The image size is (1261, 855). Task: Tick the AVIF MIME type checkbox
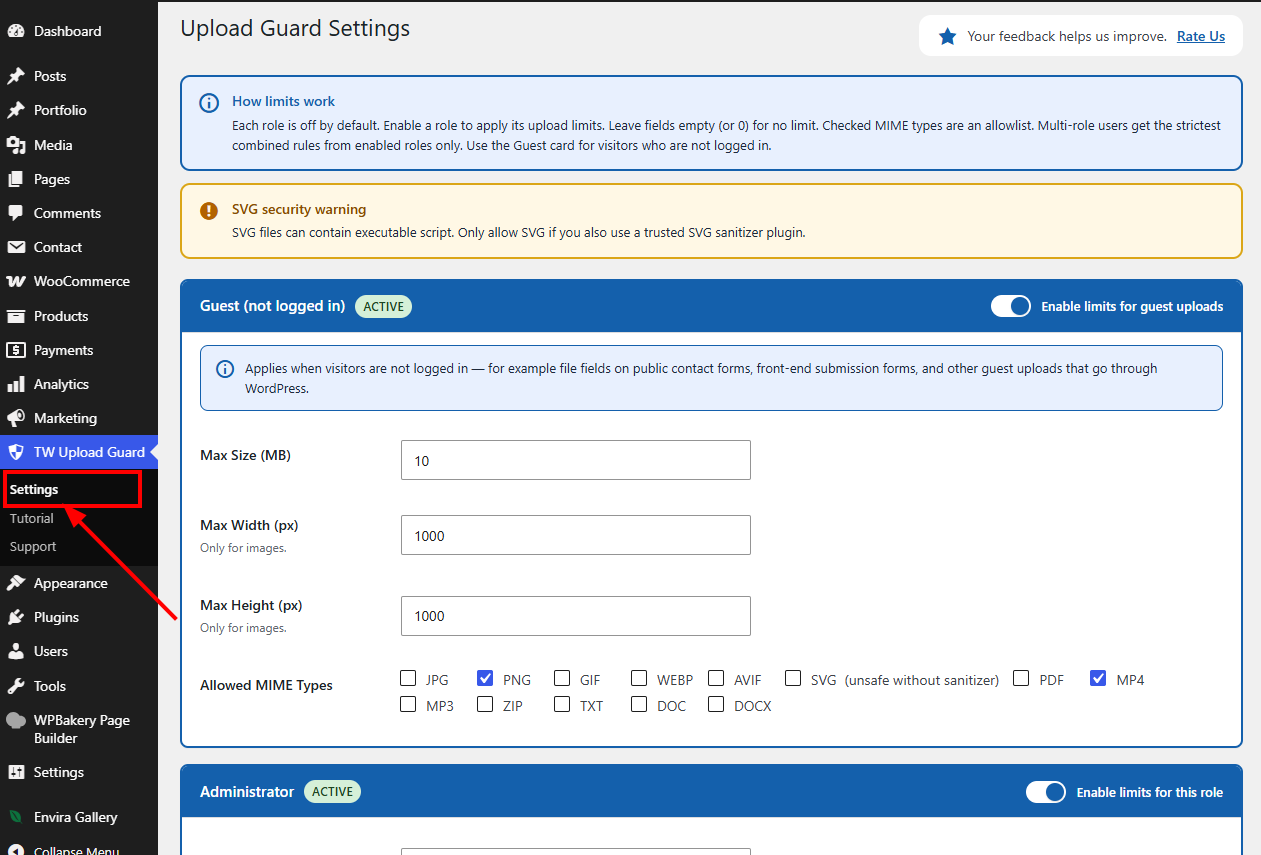(x=716, y=678)
